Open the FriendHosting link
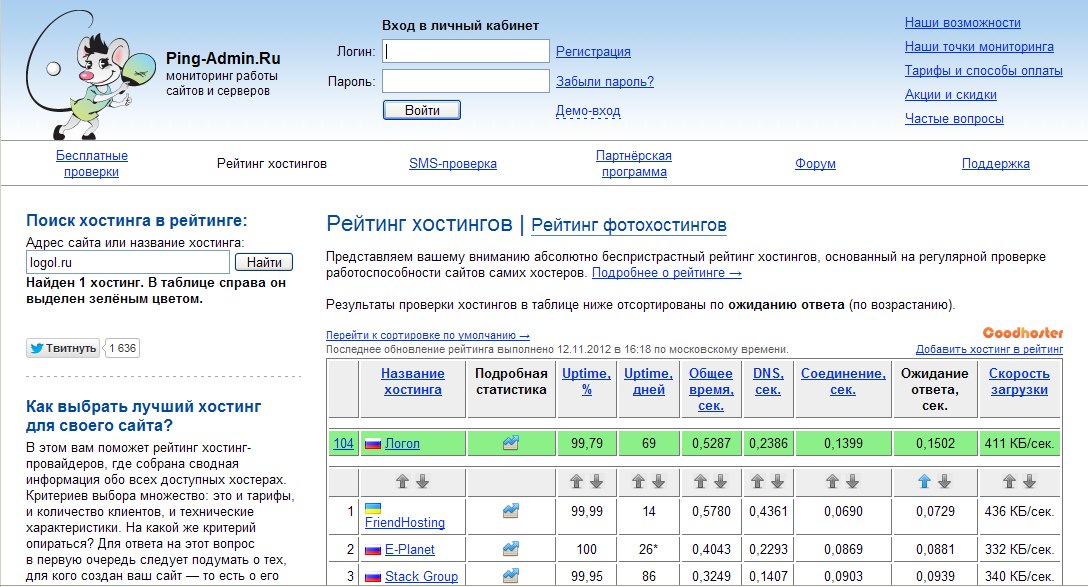 pos(405,522)
